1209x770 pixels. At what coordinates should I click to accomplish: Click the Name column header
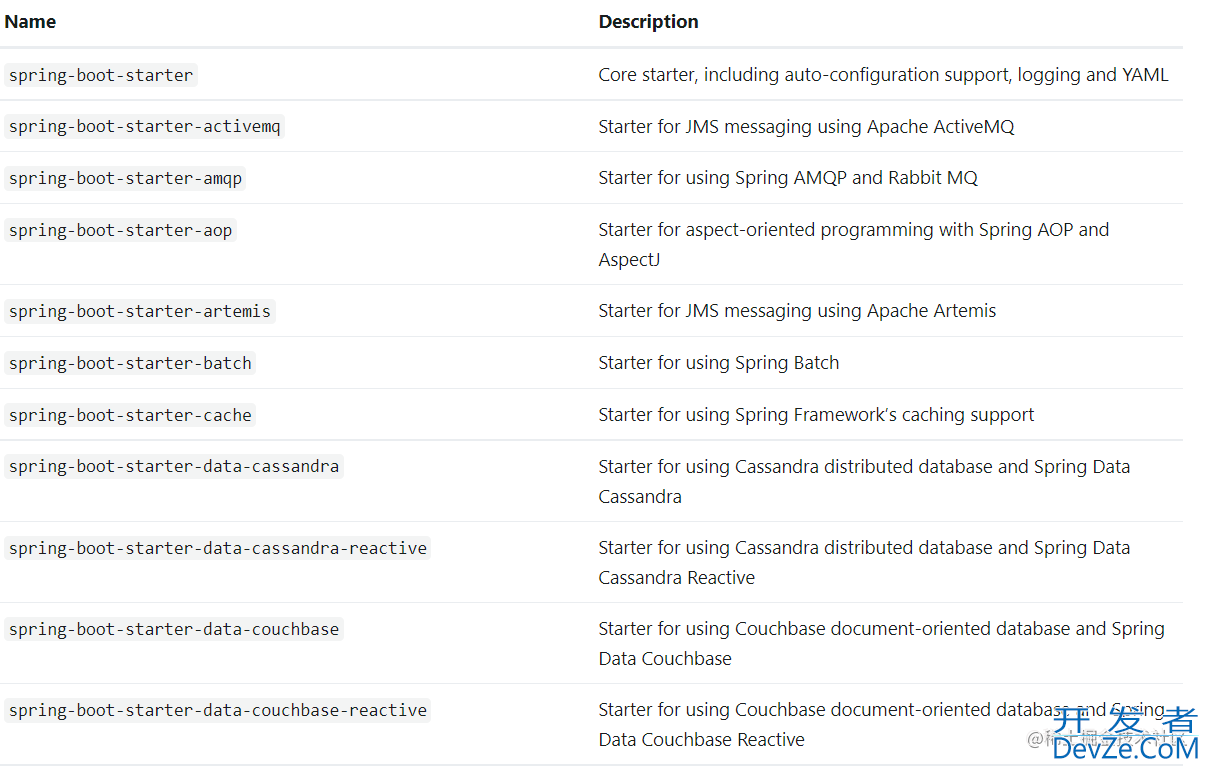[x=30, y=21]
